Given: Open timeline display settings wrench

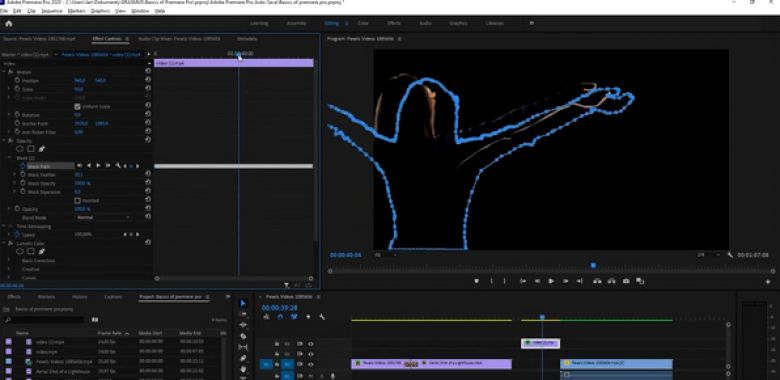Looking at the screenshot, I should pyautogui.click(x=322, y=317).
